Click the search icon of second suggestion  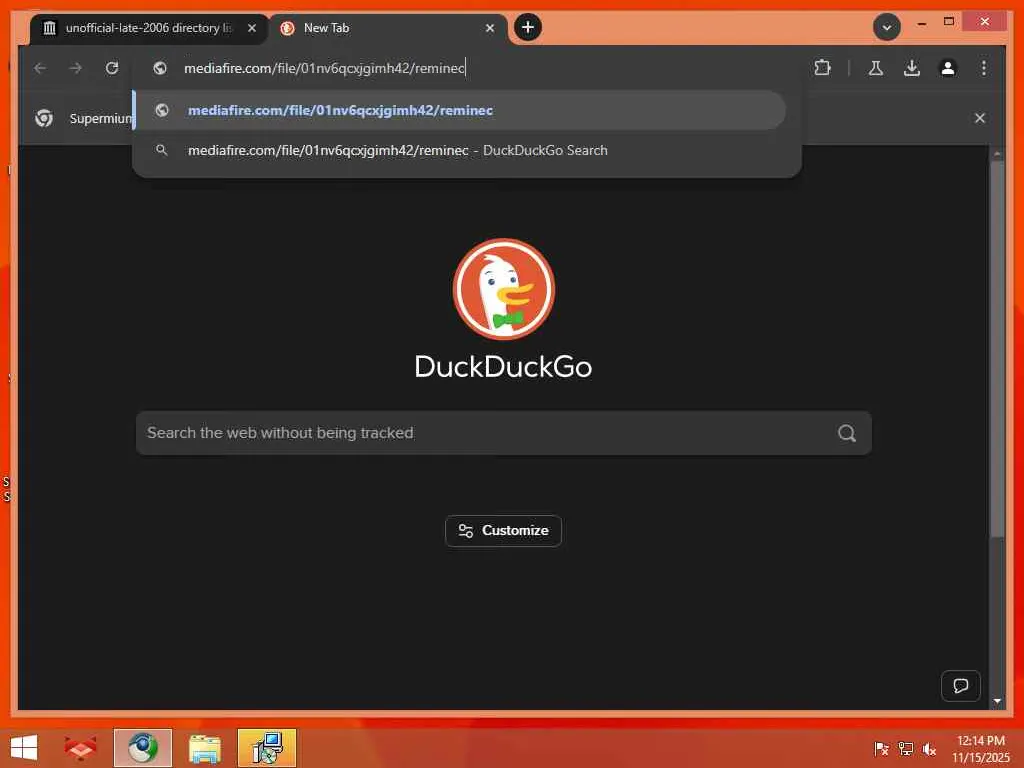162,150
